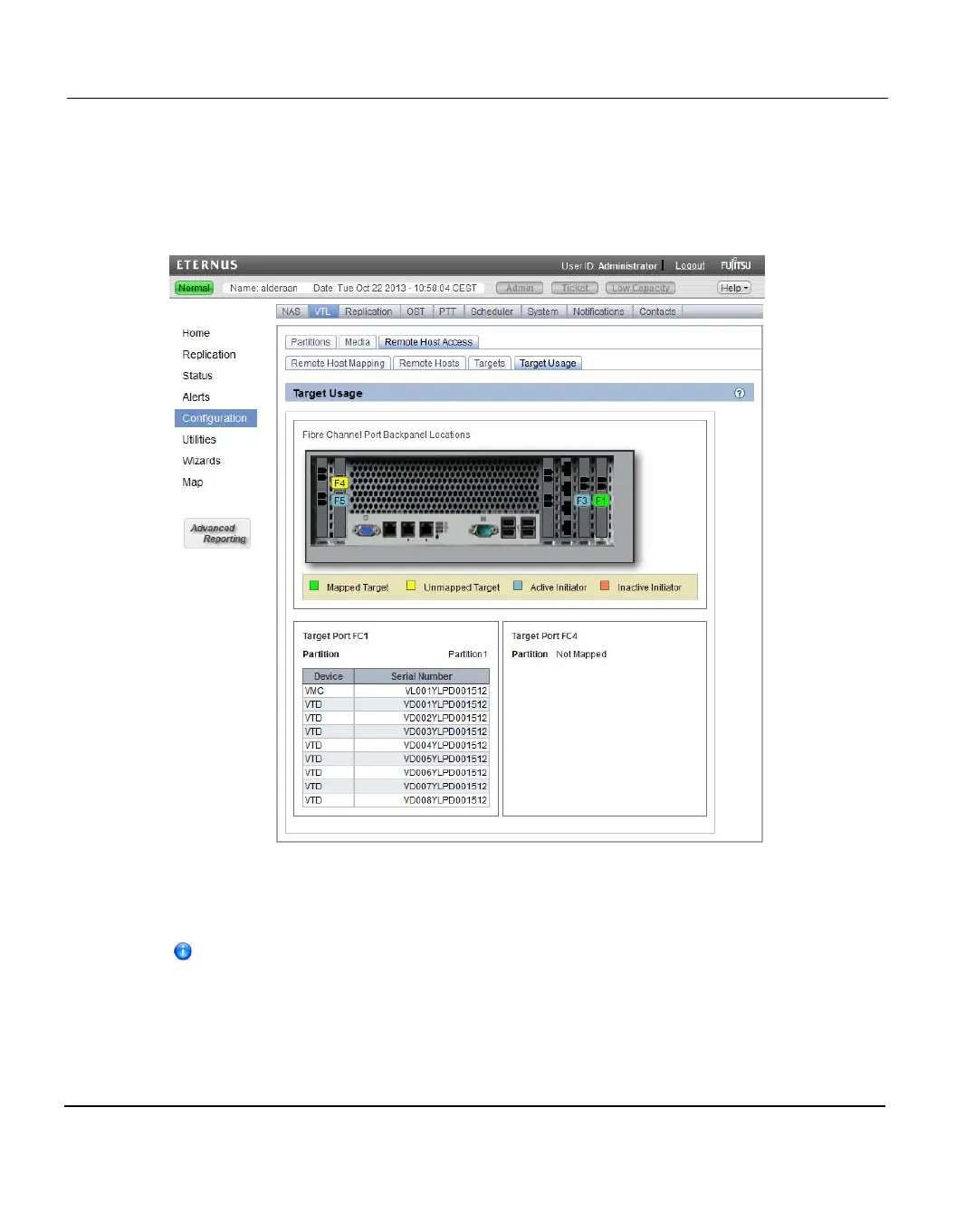Click the blue Active Initiator swatch
This screenshot has width=975, height=1232.
click(518, 586)
